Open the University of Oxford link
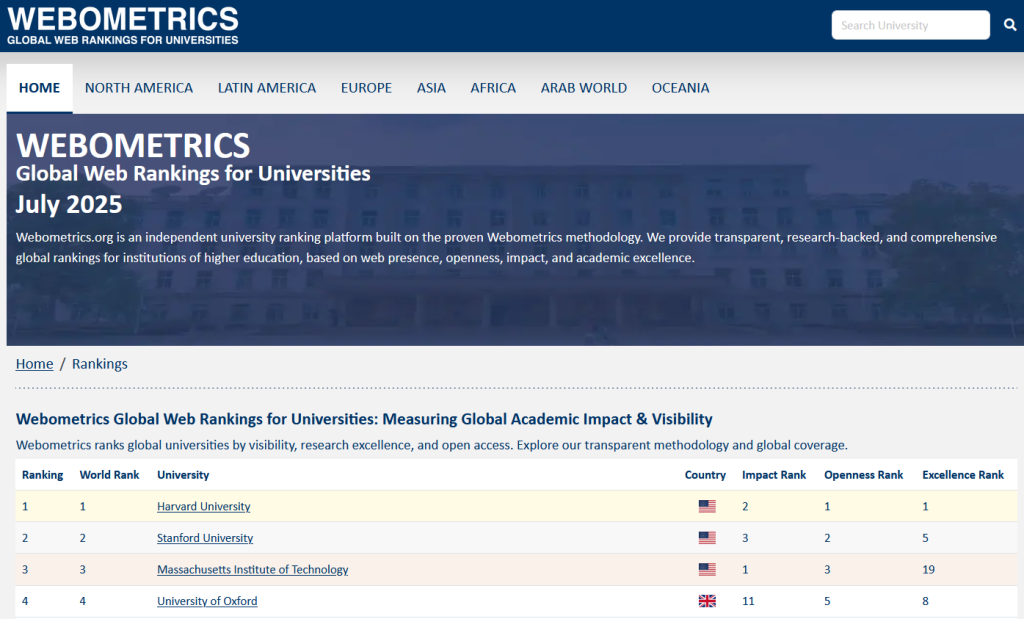The width and height of the screenshot is (1024, 619). (x=207, y=601)
